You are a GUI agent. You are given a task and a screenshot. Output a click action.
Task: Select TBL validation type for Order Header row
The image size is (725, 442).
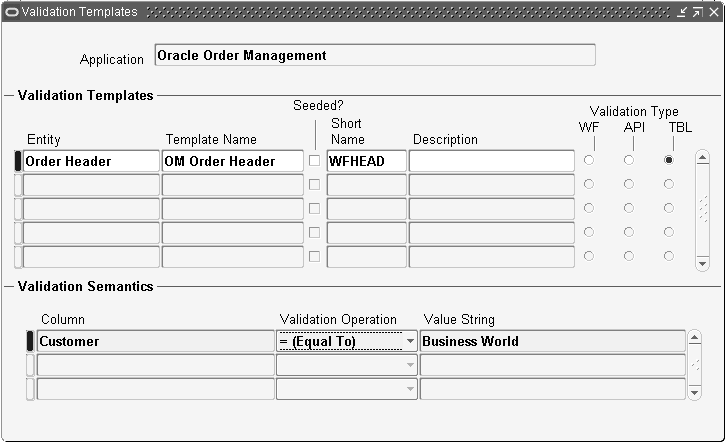[669, 160]
